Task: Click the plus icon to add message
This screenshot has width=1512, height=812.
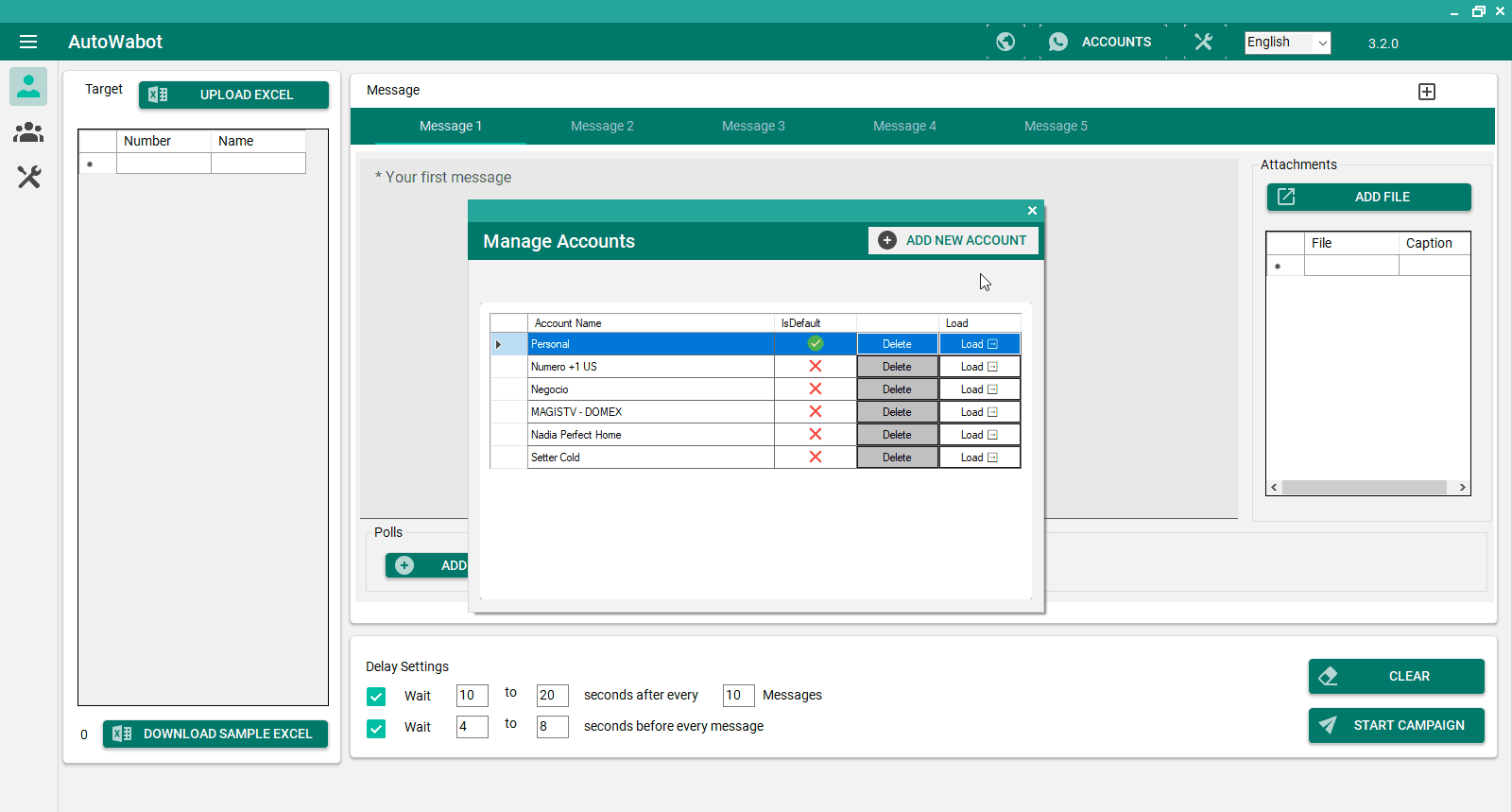Action: [1427, 92]
